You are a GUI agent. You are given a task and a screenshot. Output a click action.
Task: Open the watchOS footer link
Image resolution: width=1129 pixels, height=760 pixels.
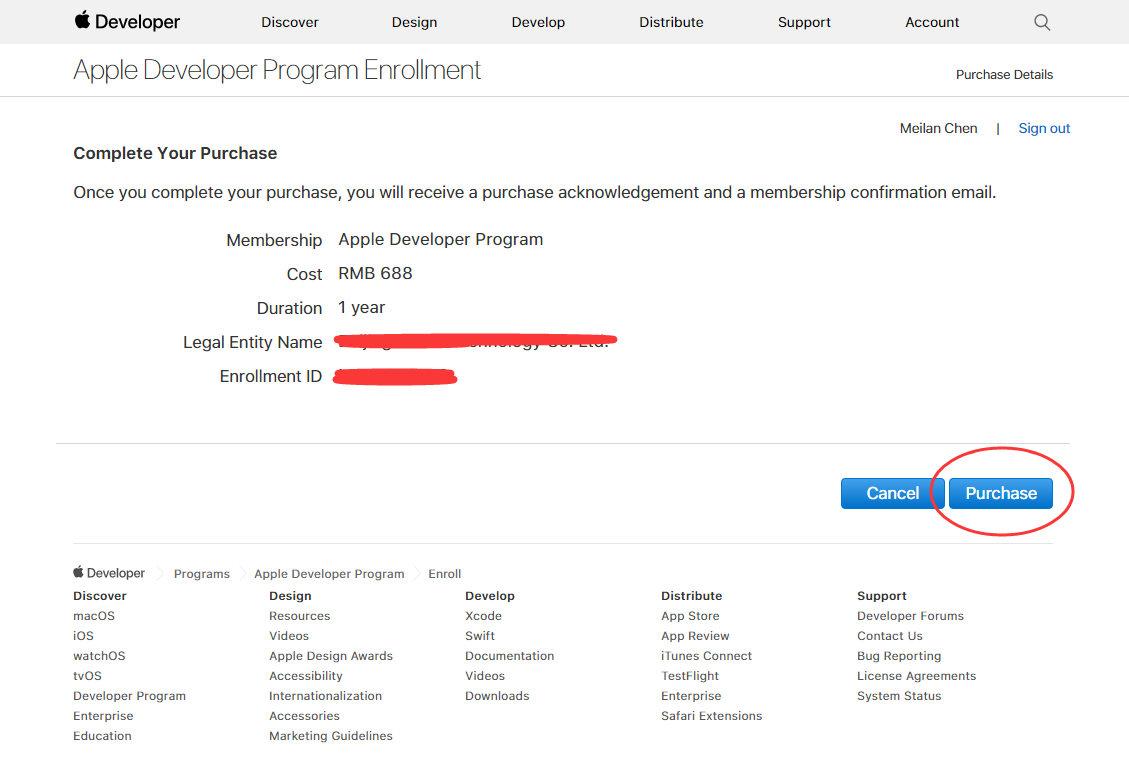click(x=99, y=656)
